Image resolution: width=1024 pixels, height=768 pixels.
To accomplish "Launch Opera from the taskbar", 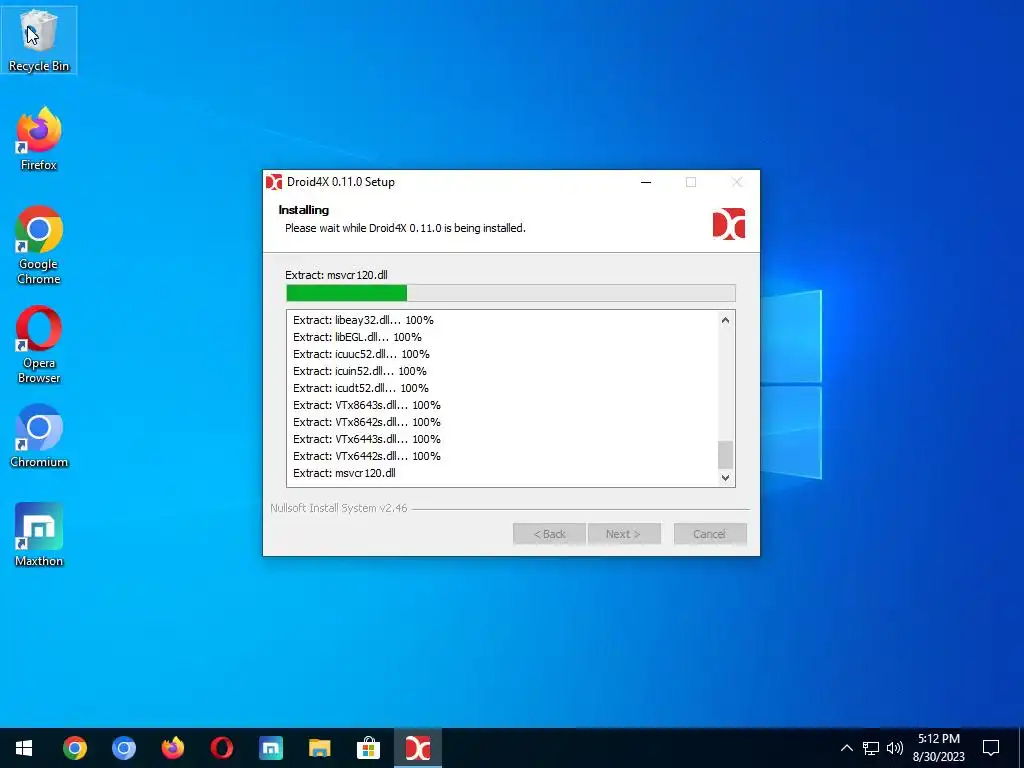I will tap(221, 748).
